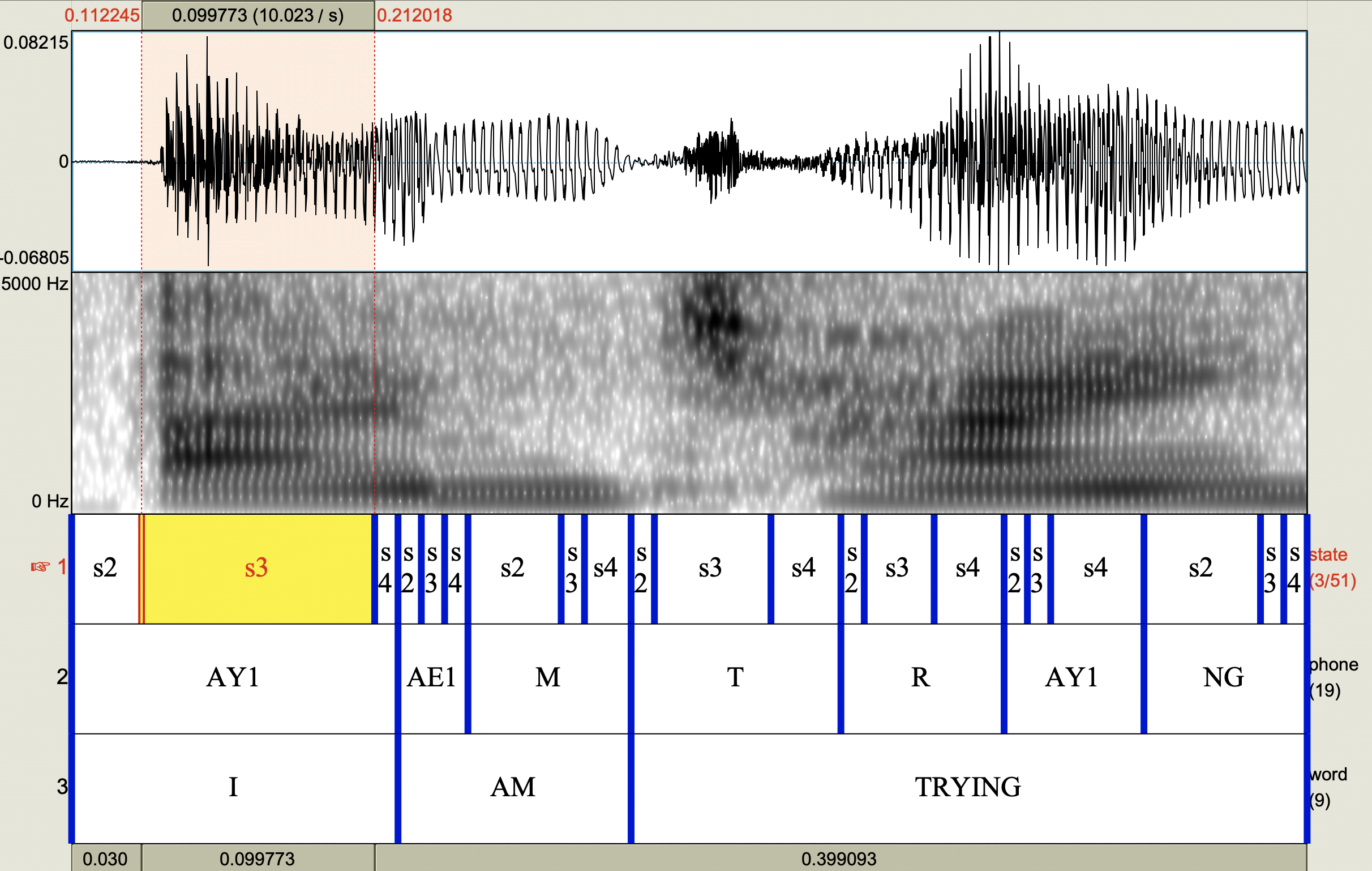Click the pointing hand icon beside tier 1
Screen dimensions: 1372x871
(x=40, y=567)
